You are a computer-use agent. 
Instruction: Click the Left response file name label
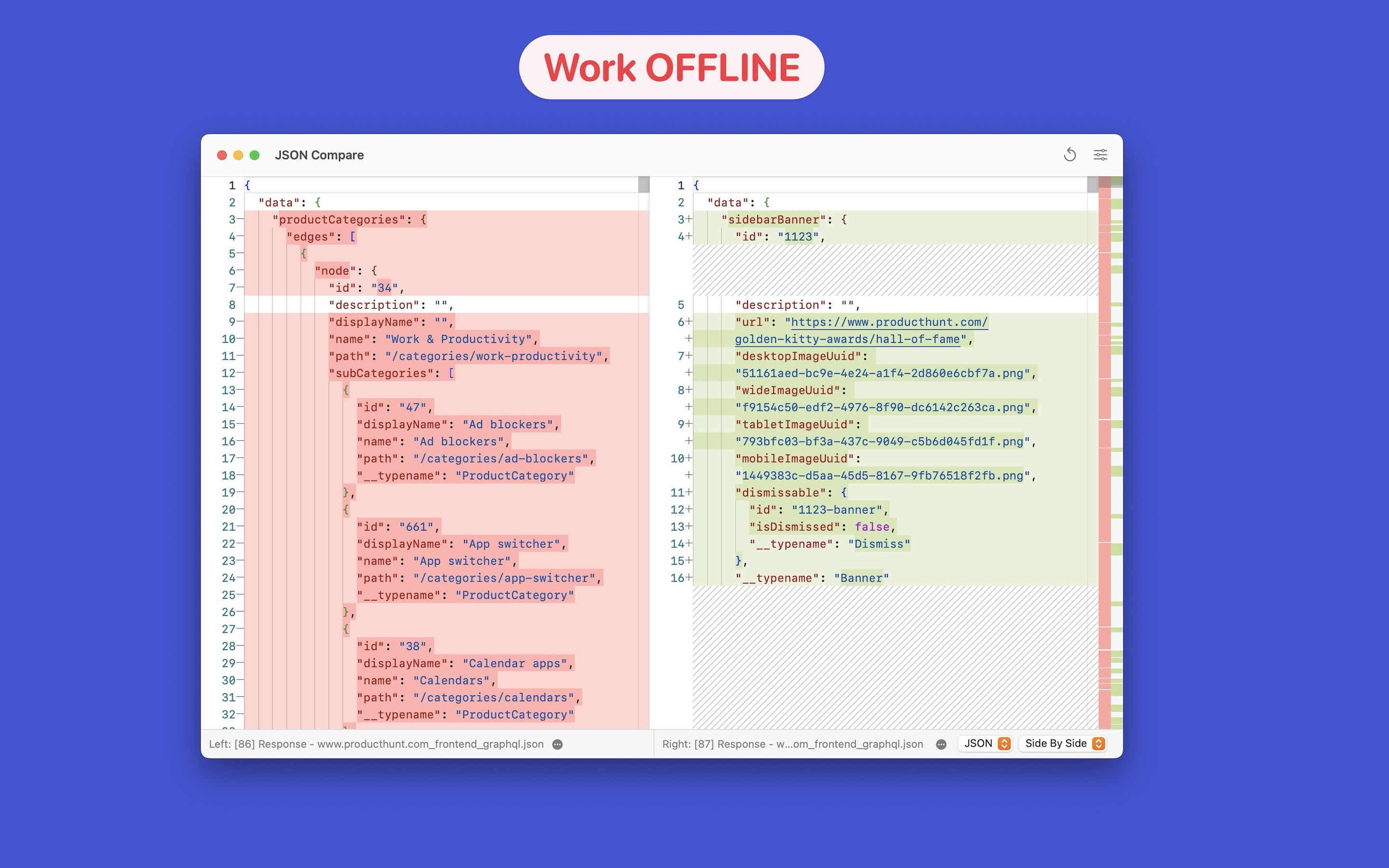coord(376,744)
